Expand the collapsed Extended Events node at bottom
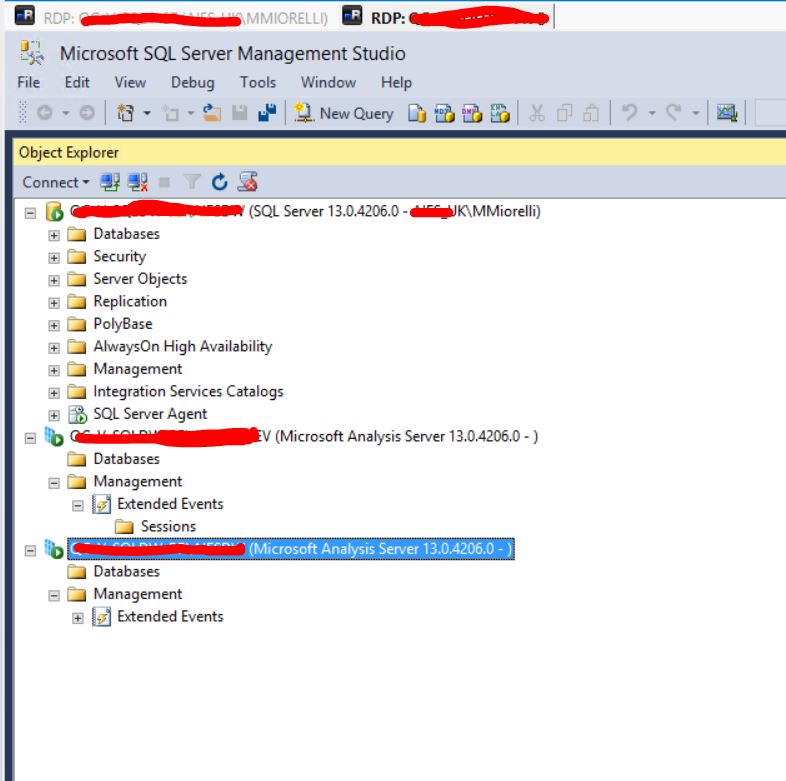The height and width of the screenshot is (781, 786). tap(77, 618)
